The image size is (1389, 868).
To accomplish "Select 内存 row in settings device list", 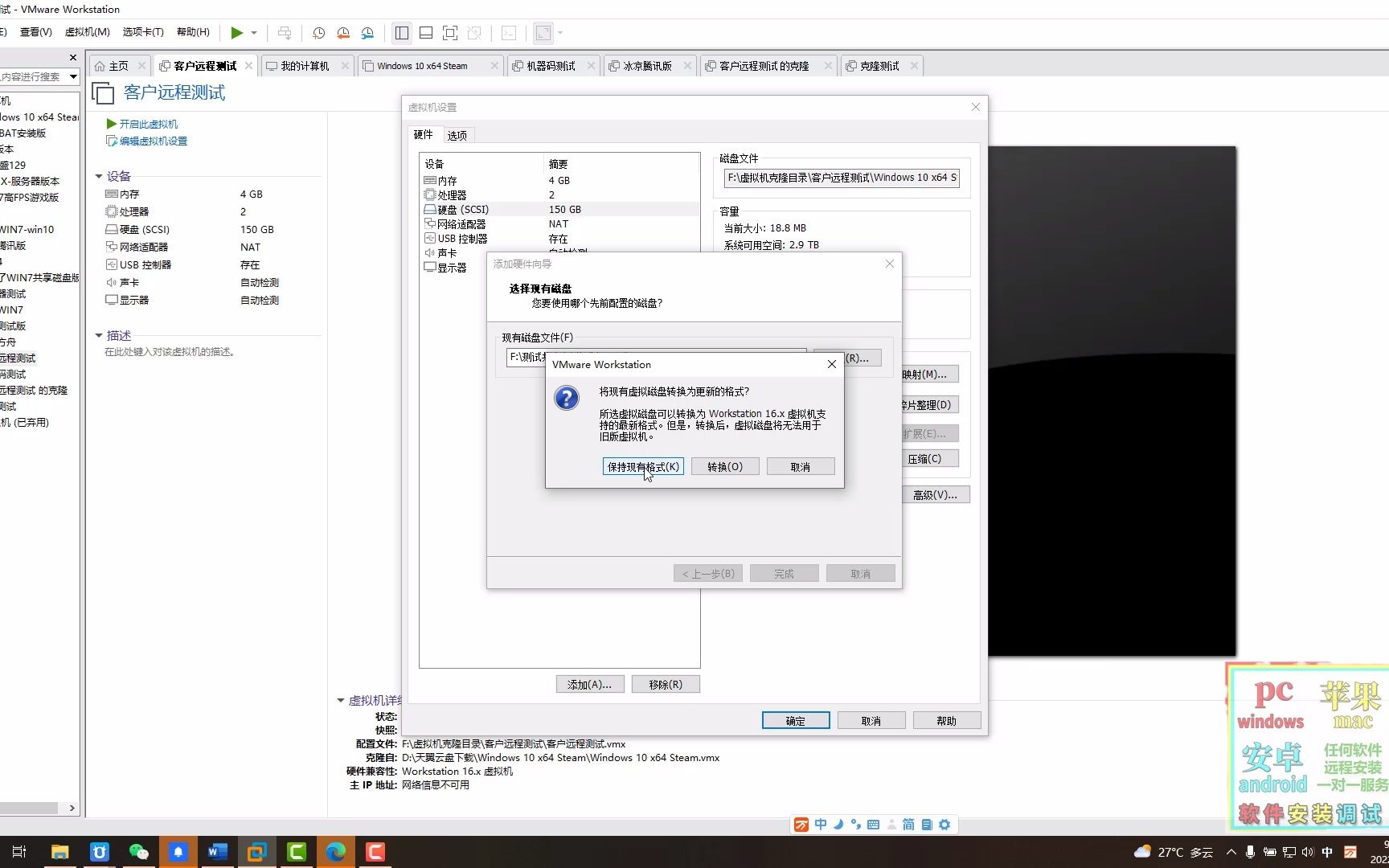I will [x=559, y=181].
